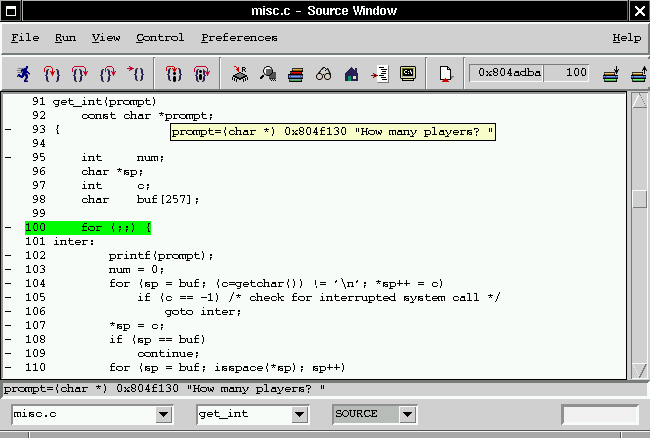
Task: Open the Preferences menu
Action: coord(239,38)
